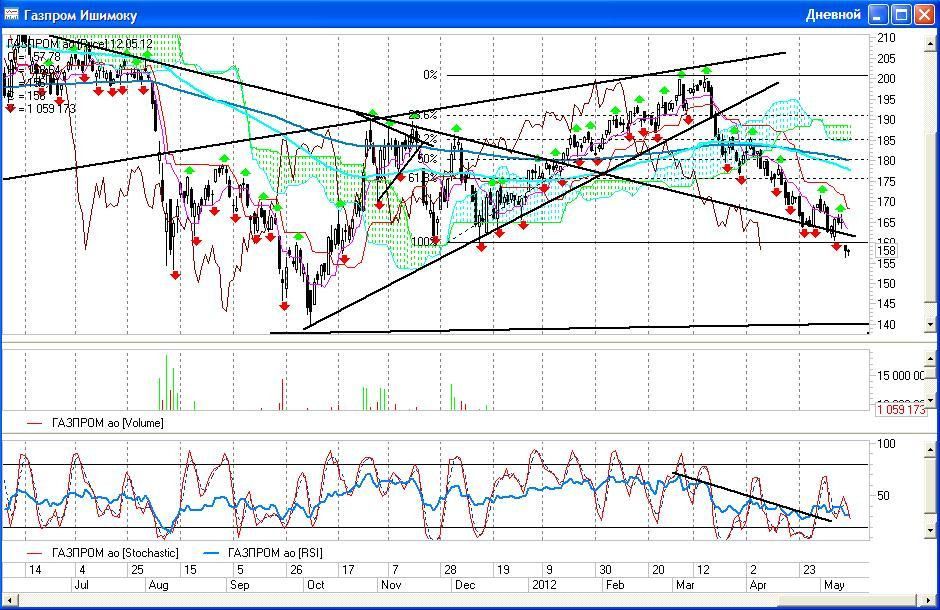
Task: Click the Fibonacci 61.8% level label
Action: tap(423, 178)
